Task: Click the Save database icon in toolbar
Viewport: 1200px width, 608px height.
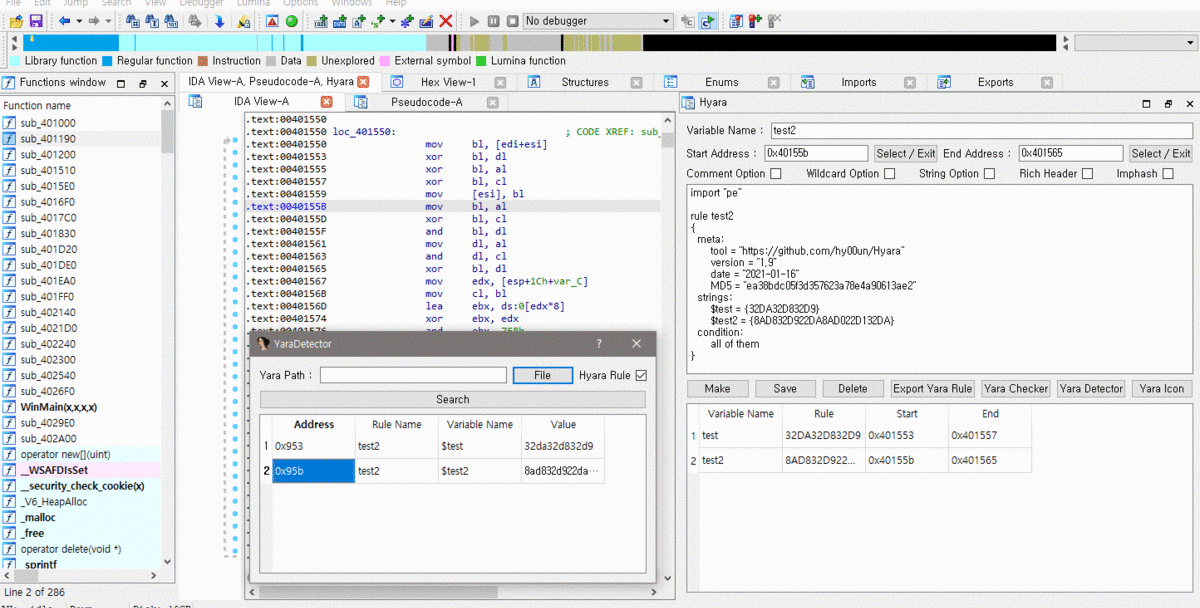Action: tap(36, 21)
